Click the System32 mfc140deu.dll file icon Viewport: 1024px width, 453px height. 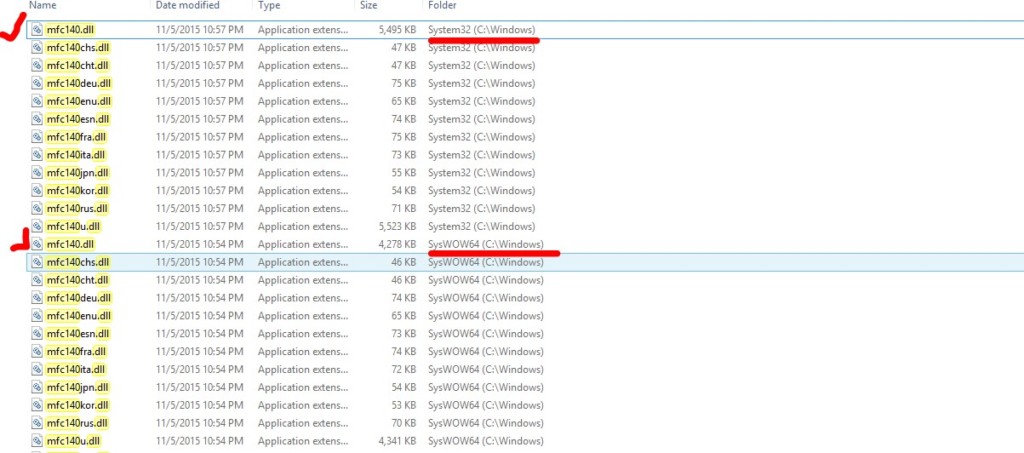point(37,84)
